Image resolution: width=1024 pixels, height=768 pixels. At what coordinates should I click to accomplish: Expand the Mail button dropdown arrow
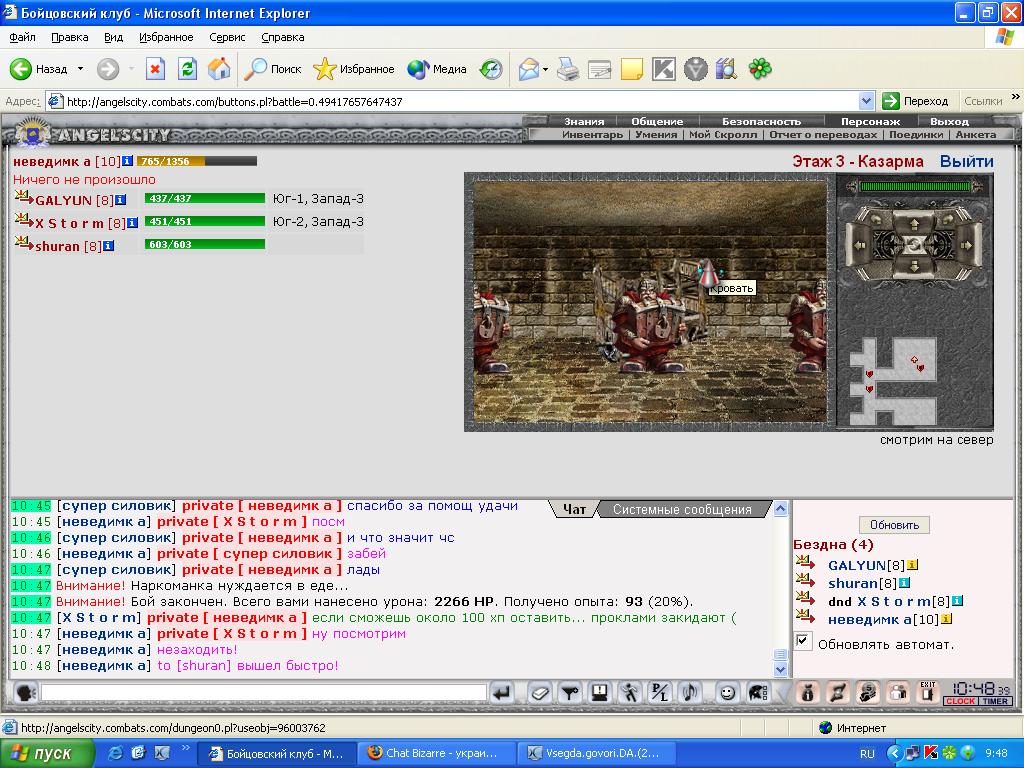(545, 69)
